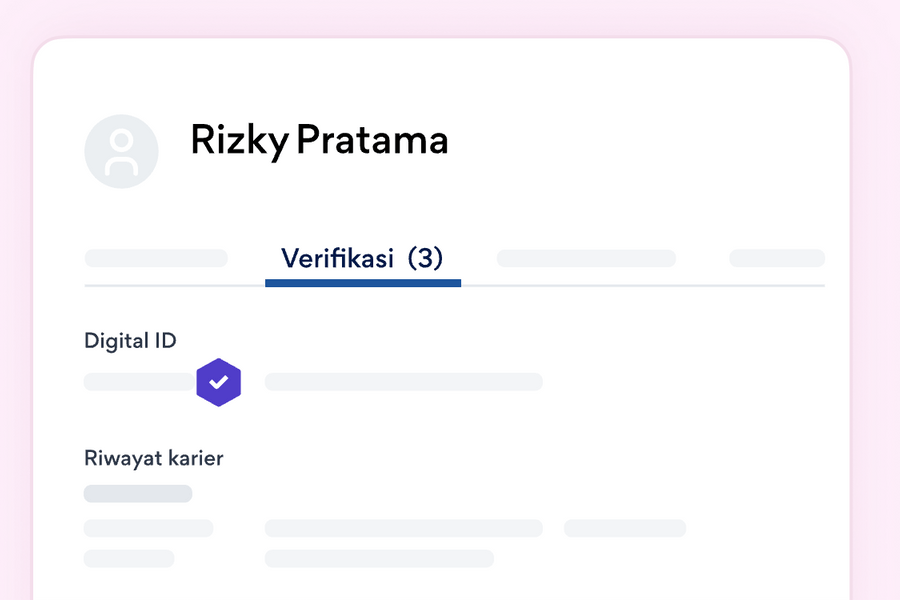Viewport: 900px width, 600px height.
Task: Click the Rizky Pratama profile name
Action: pyautogui.click(x=319, y=141)
